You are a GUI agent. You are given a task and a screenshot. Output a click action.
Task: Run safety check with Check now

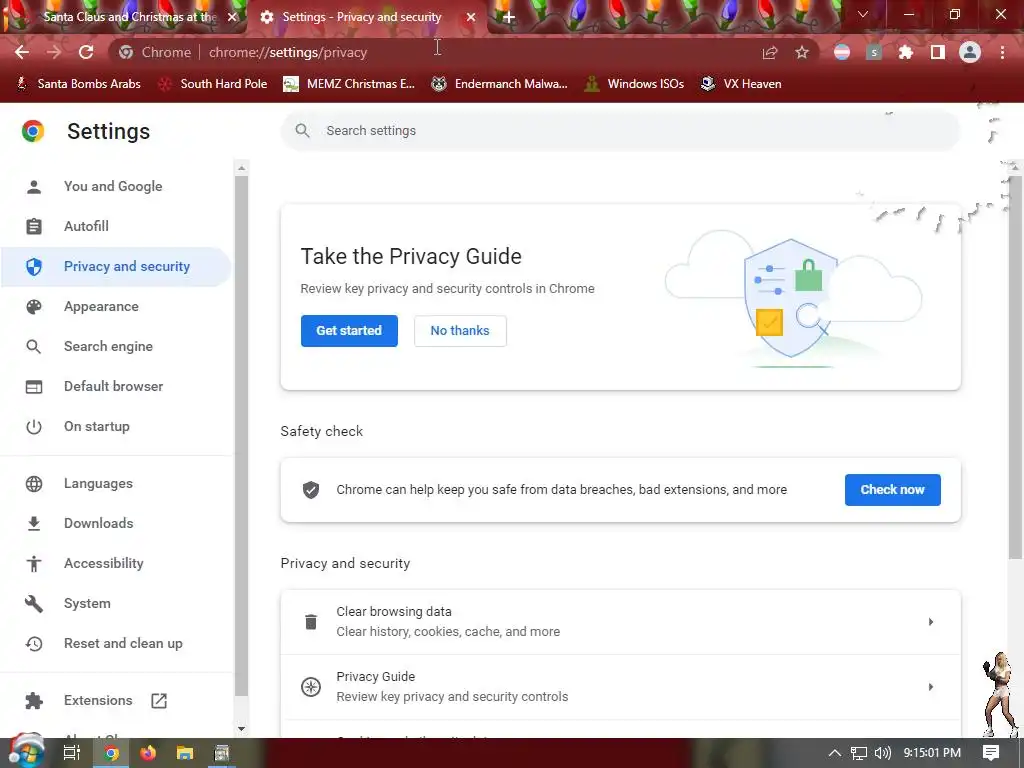(x=893, y=490)
